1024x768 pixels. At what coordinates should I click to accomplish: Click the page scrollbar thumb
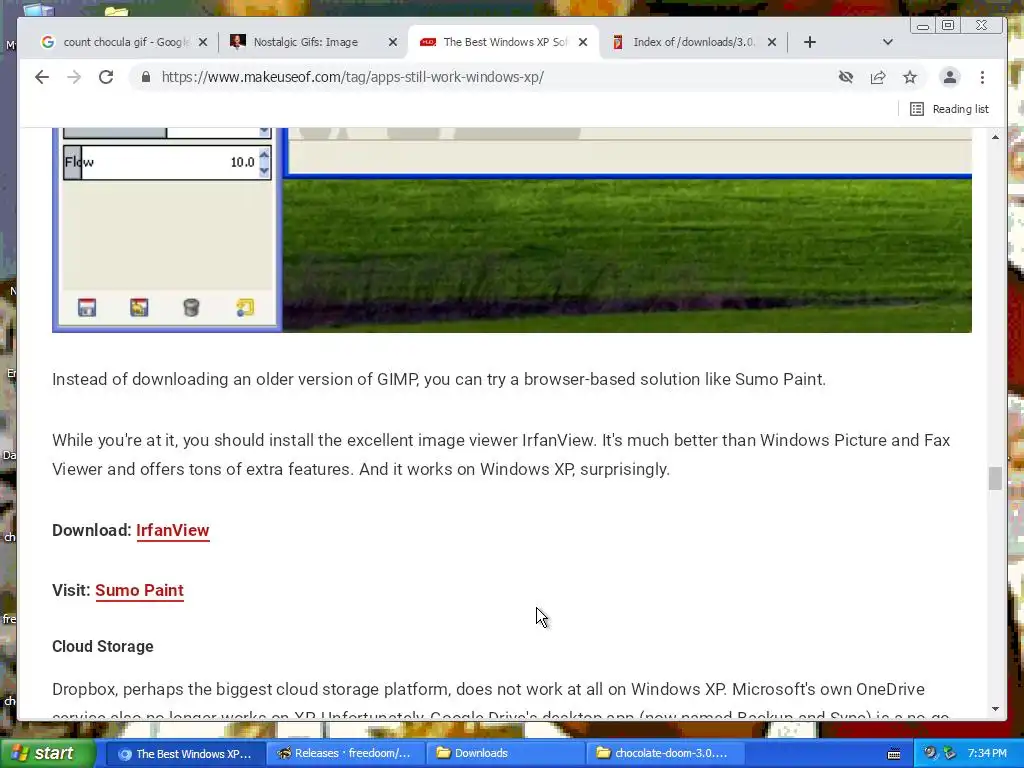point(995,478)
